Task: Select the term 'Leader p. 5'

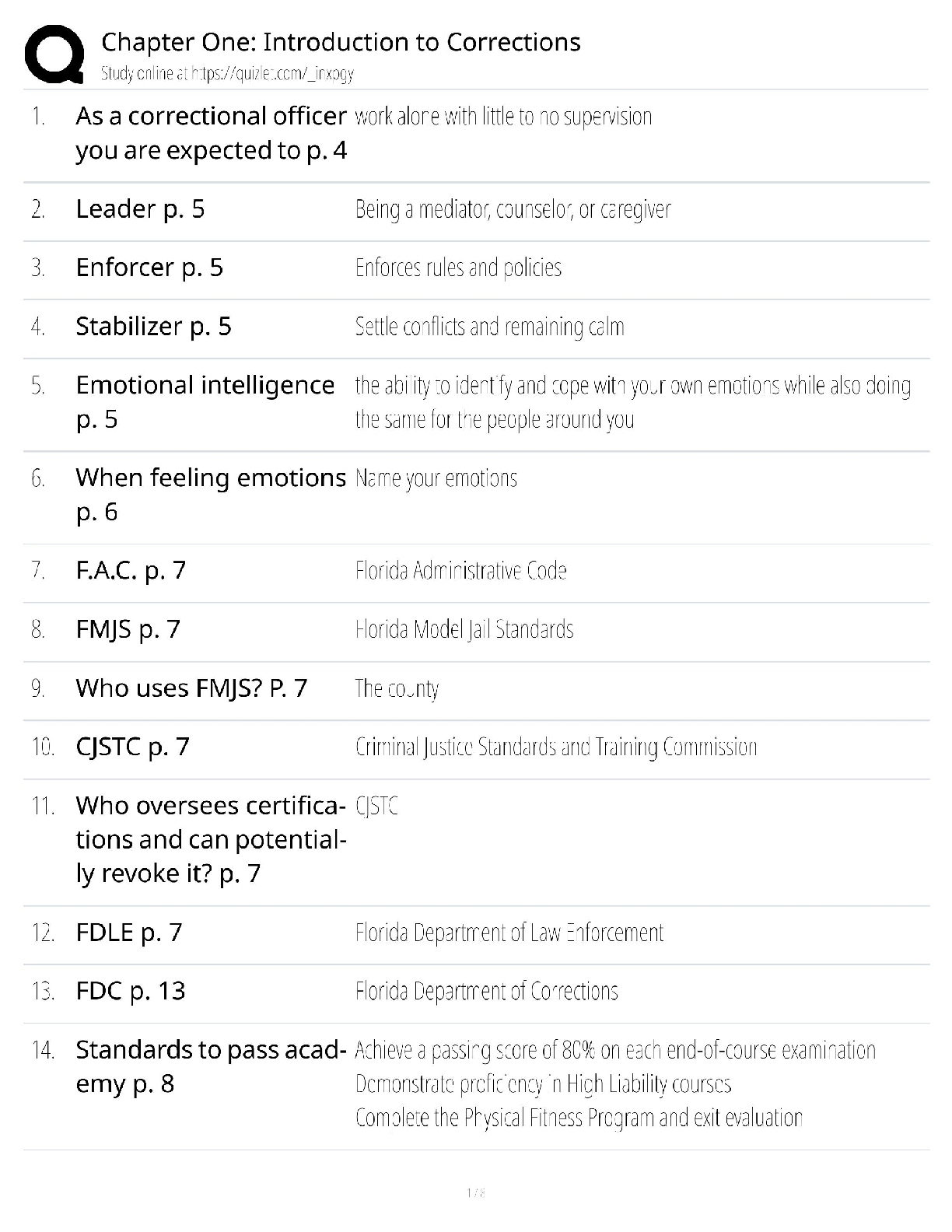Action: point(140,209)
